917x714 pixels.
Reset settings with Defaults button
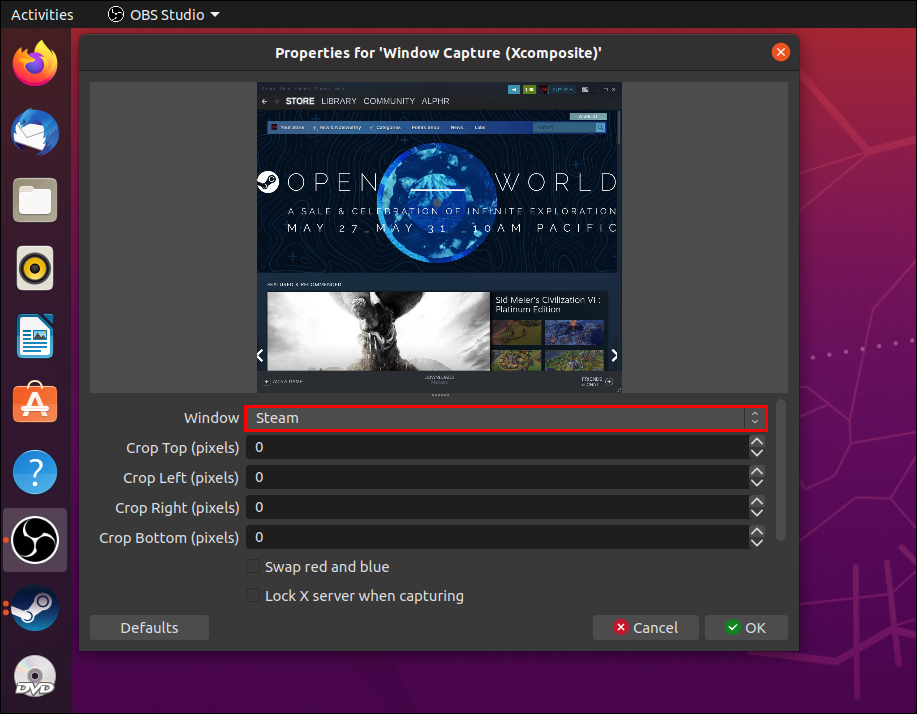(149, 628)
